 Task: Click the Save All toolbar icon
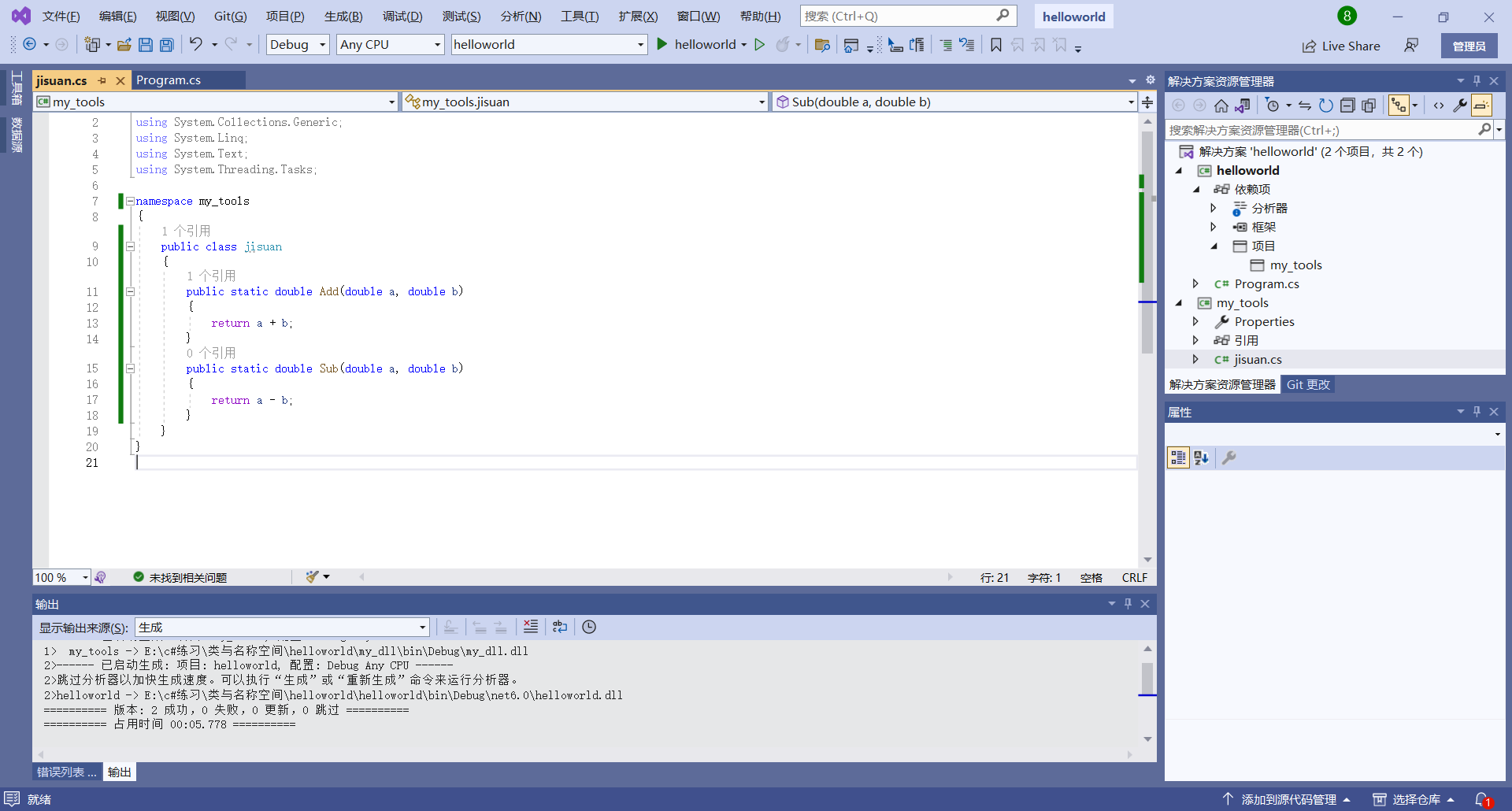[x=167, y=45]
